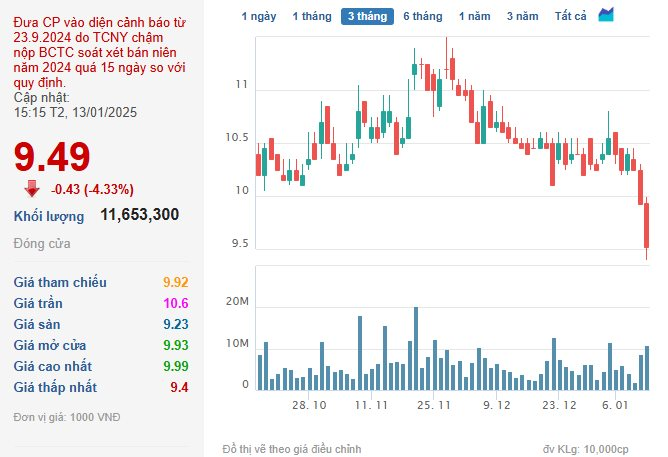Click the 20M volume axis label
Image resolution: width=668 pixels, height=457 pixels.
(237, 302)
